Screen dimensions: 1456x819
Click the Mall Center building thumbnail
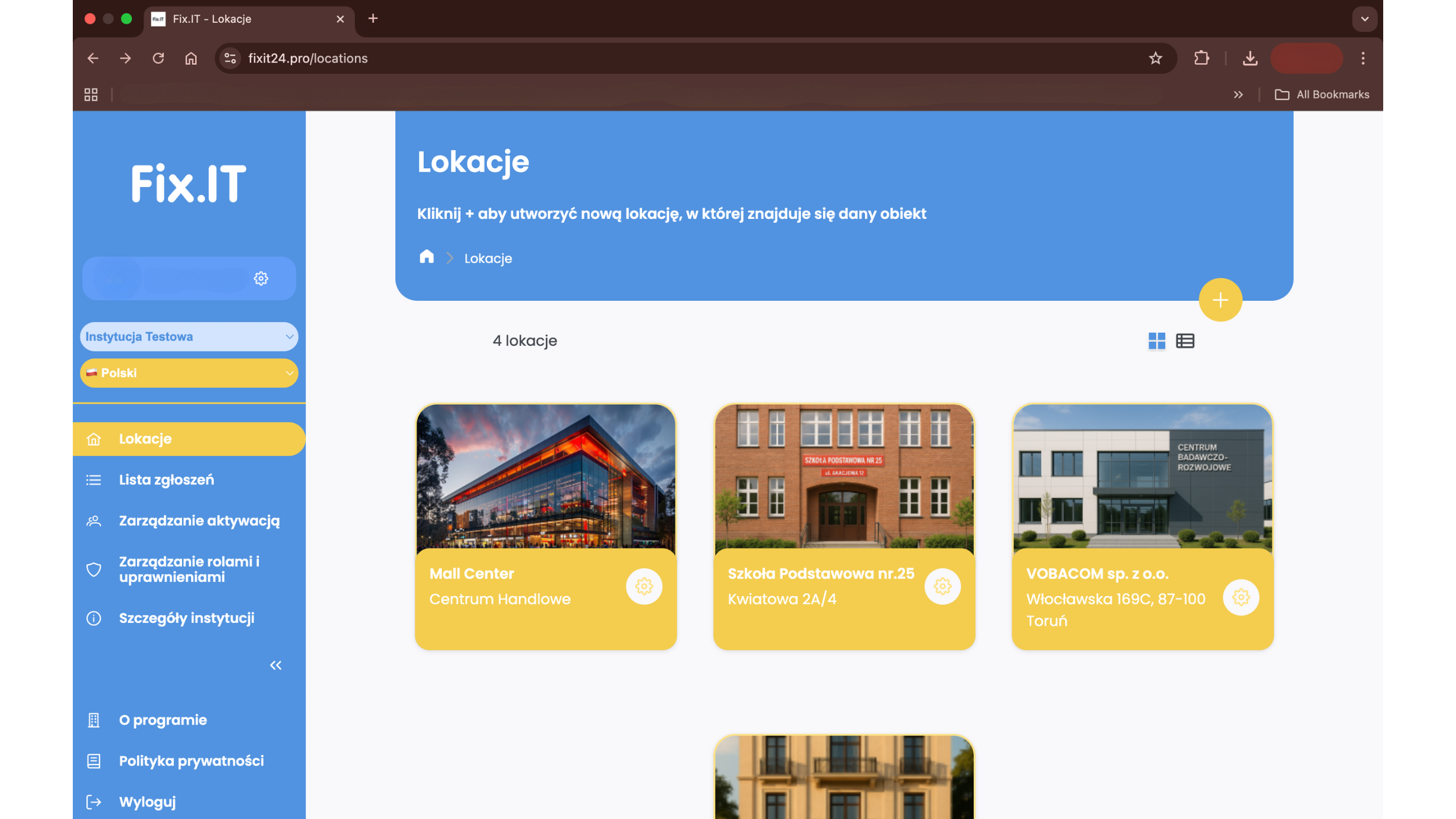(545, 477)
